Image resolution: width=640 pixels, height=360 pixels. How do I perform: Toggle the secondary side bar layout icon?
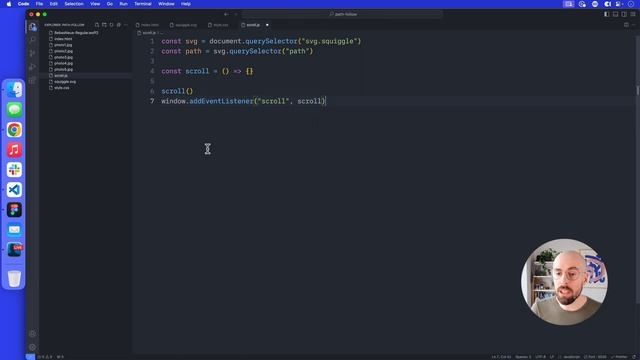coord(624,14)
